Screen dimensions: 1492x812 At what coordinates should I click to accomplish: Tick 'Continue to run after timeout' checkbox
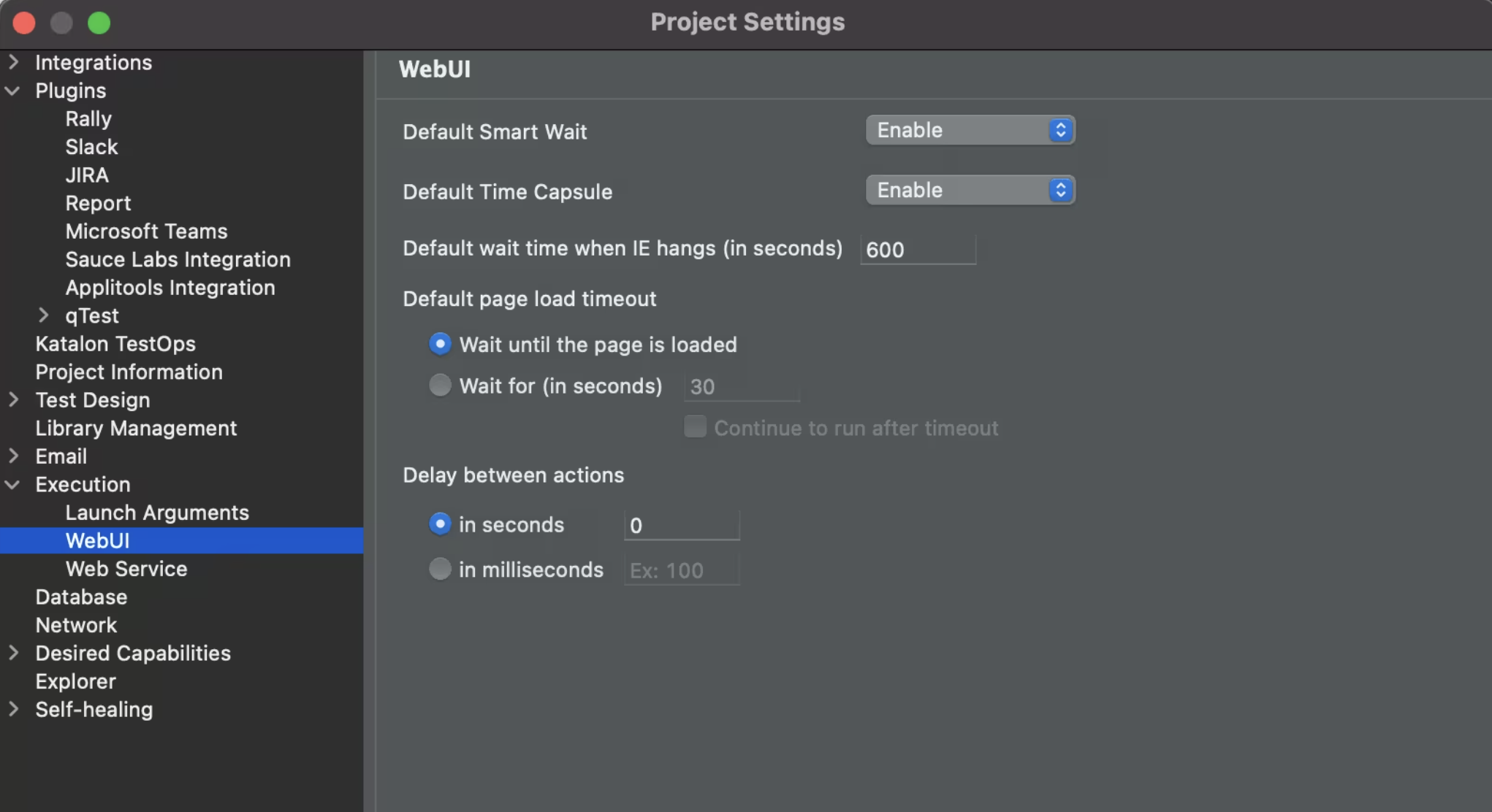(695, 426)
